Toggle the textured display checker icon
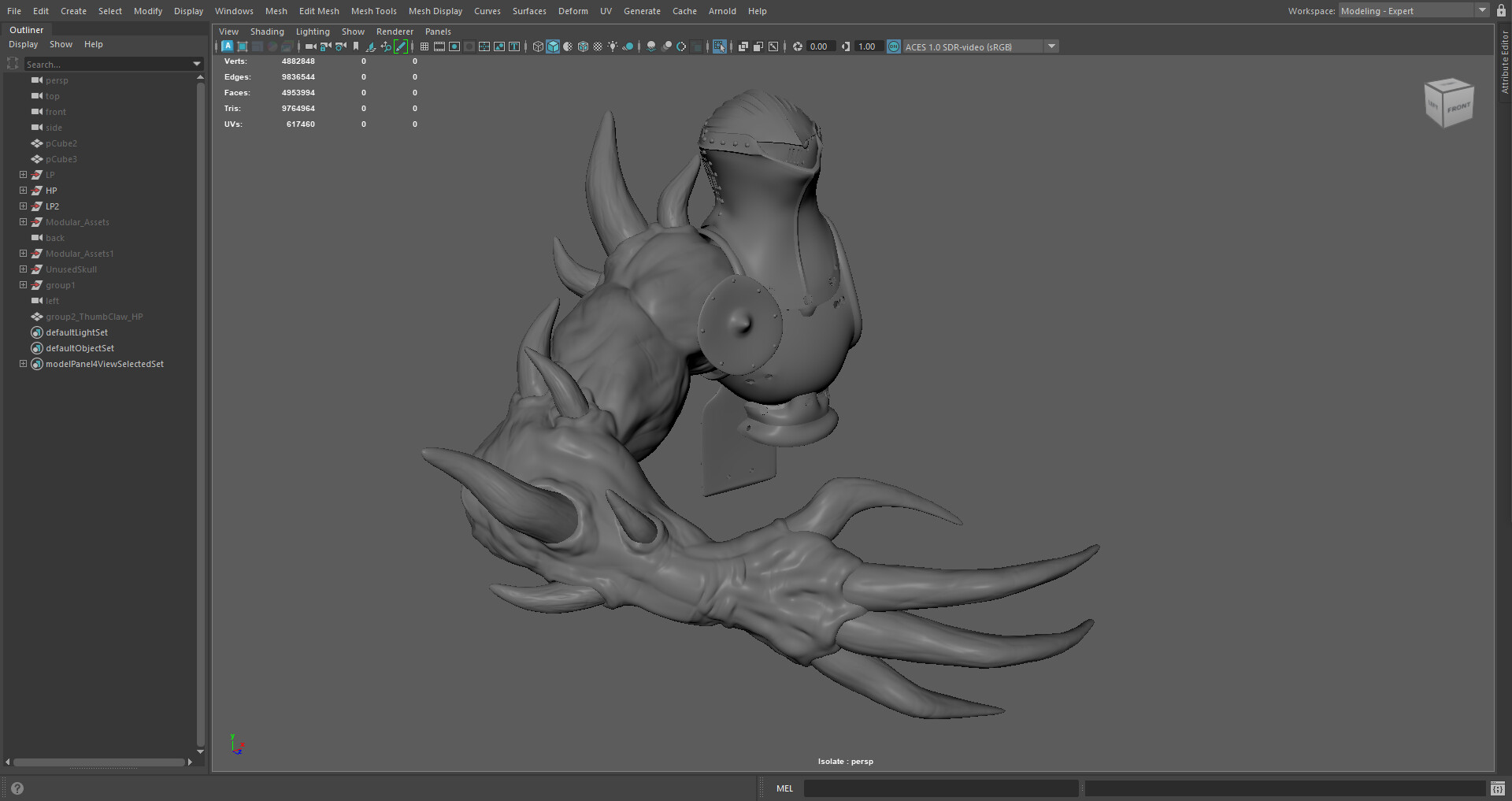Viewport: 1512px width, 801px height. coord(598,46)
